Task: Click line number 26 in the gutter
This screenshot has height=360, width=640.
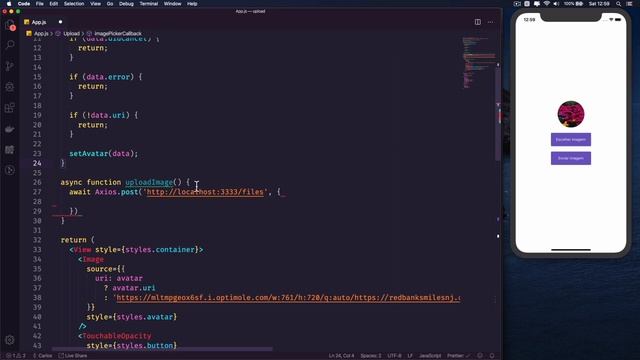Action: click(37, 182)
